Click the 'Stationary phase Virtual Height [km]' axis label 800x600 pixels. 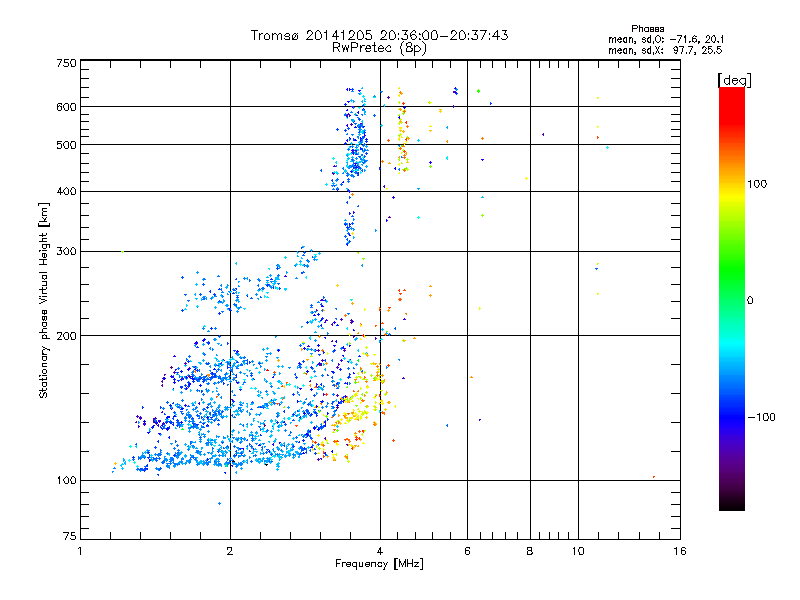coord(44,300)
